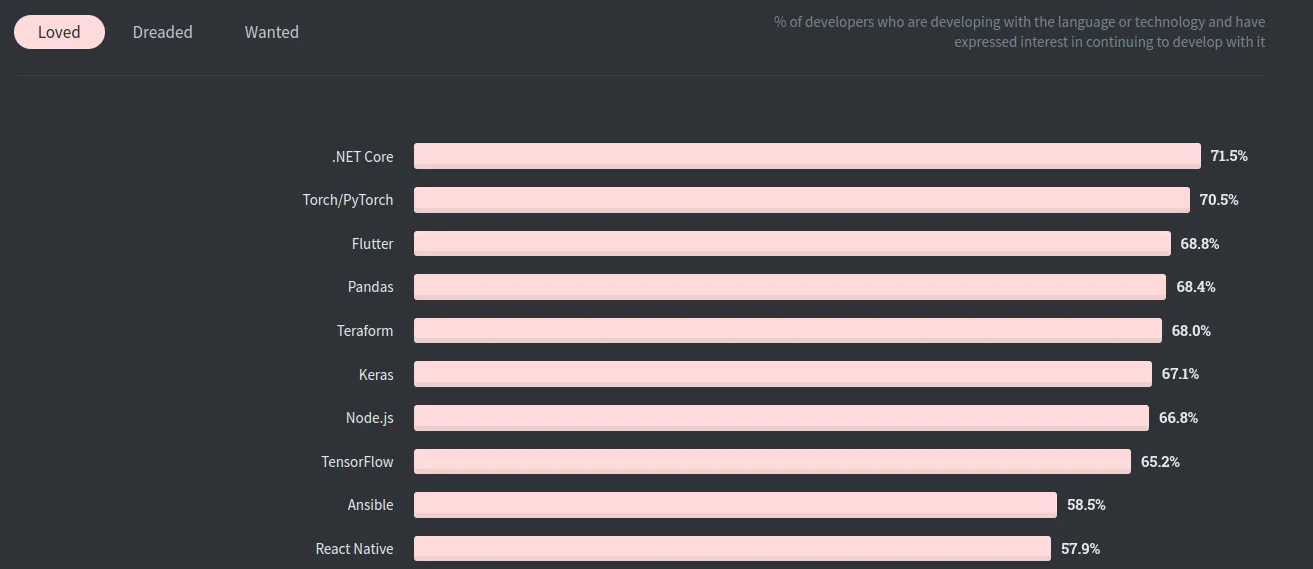Screen dimensions: 1313x569
Task: Click the 66.8% value
Action: click(1178, 418)
